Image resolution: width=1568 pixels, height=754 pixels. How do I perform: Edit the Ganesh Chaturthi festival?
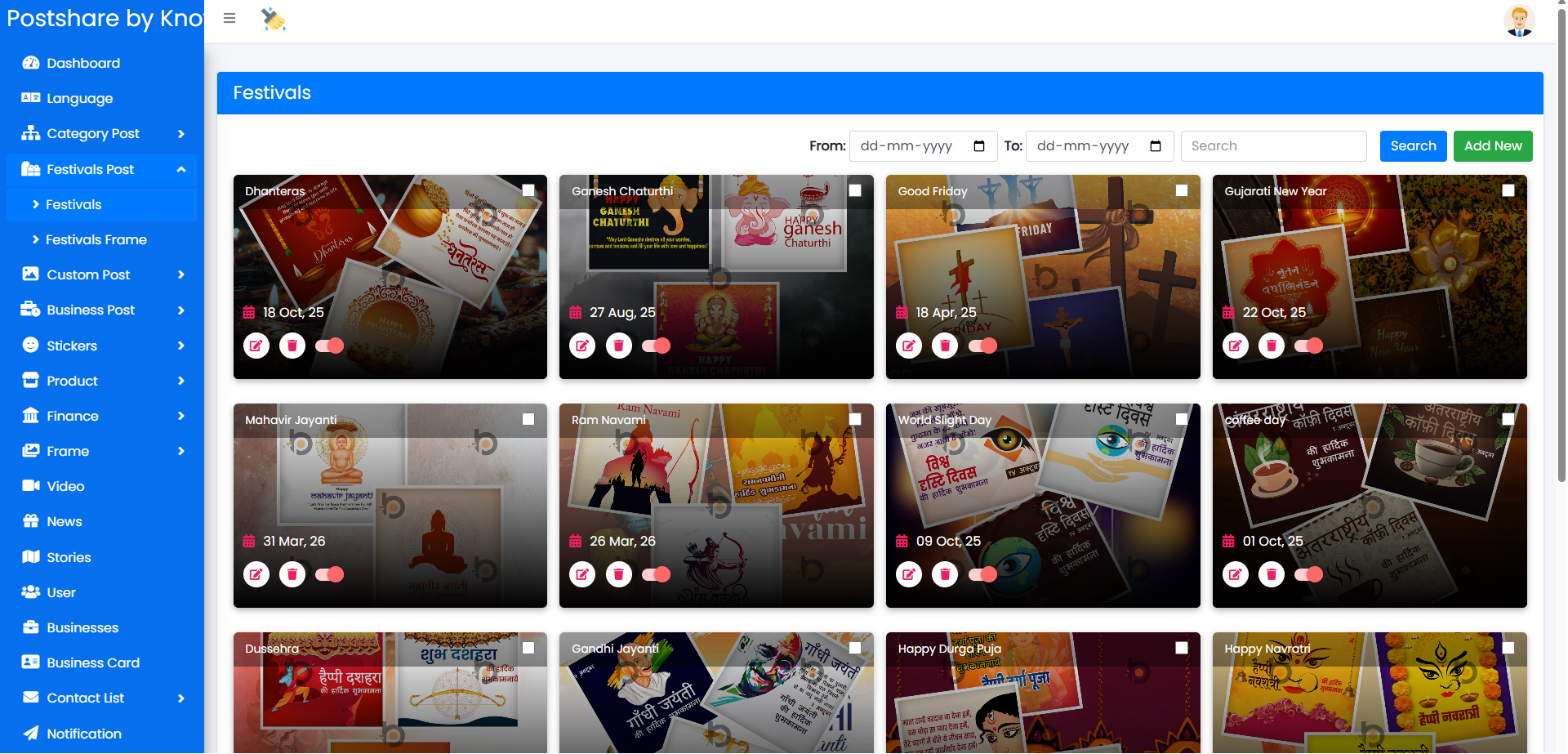point(582,346)
